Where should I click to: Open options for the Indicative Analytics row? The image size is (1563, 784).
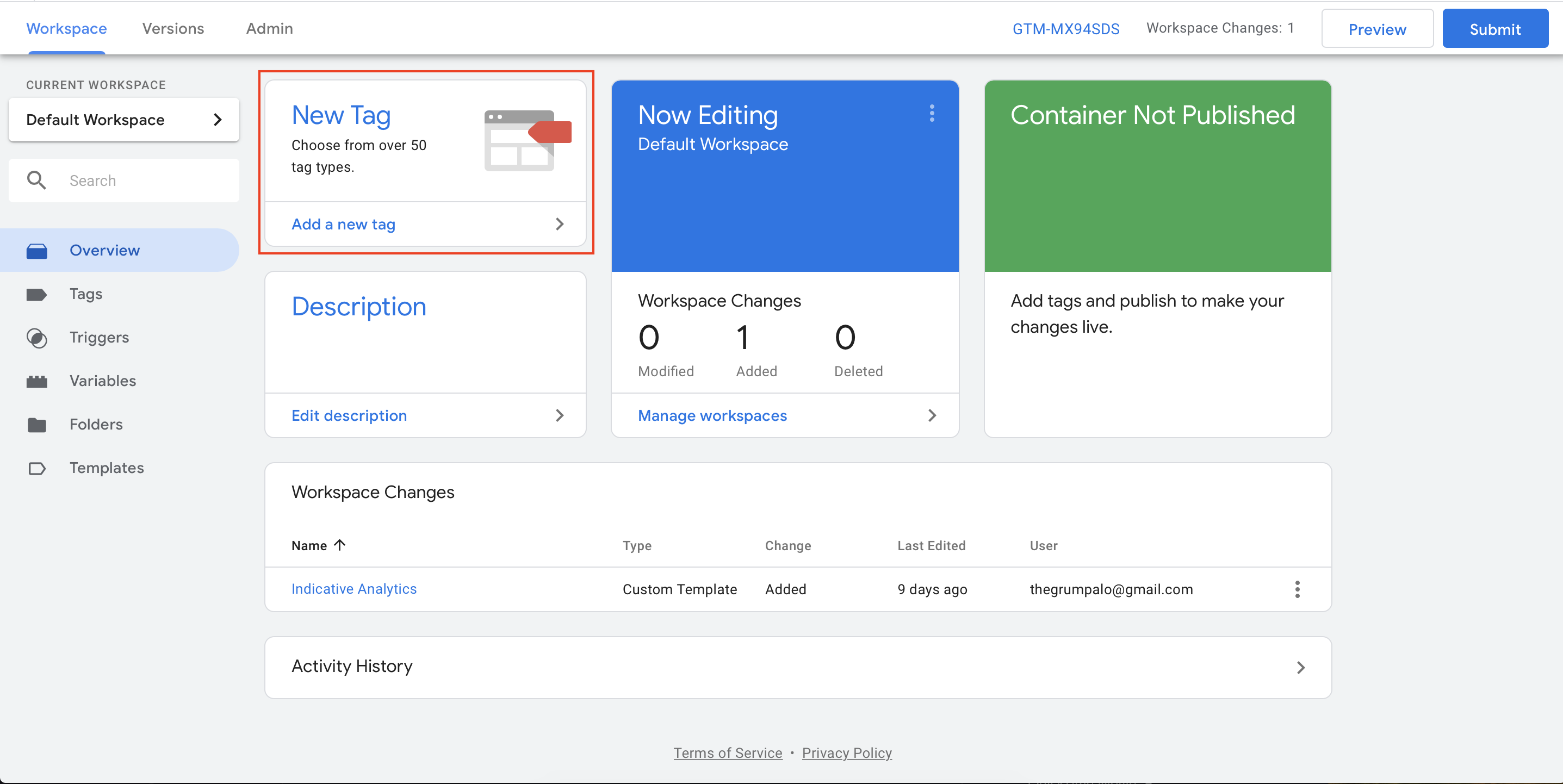coord(1298,589)
